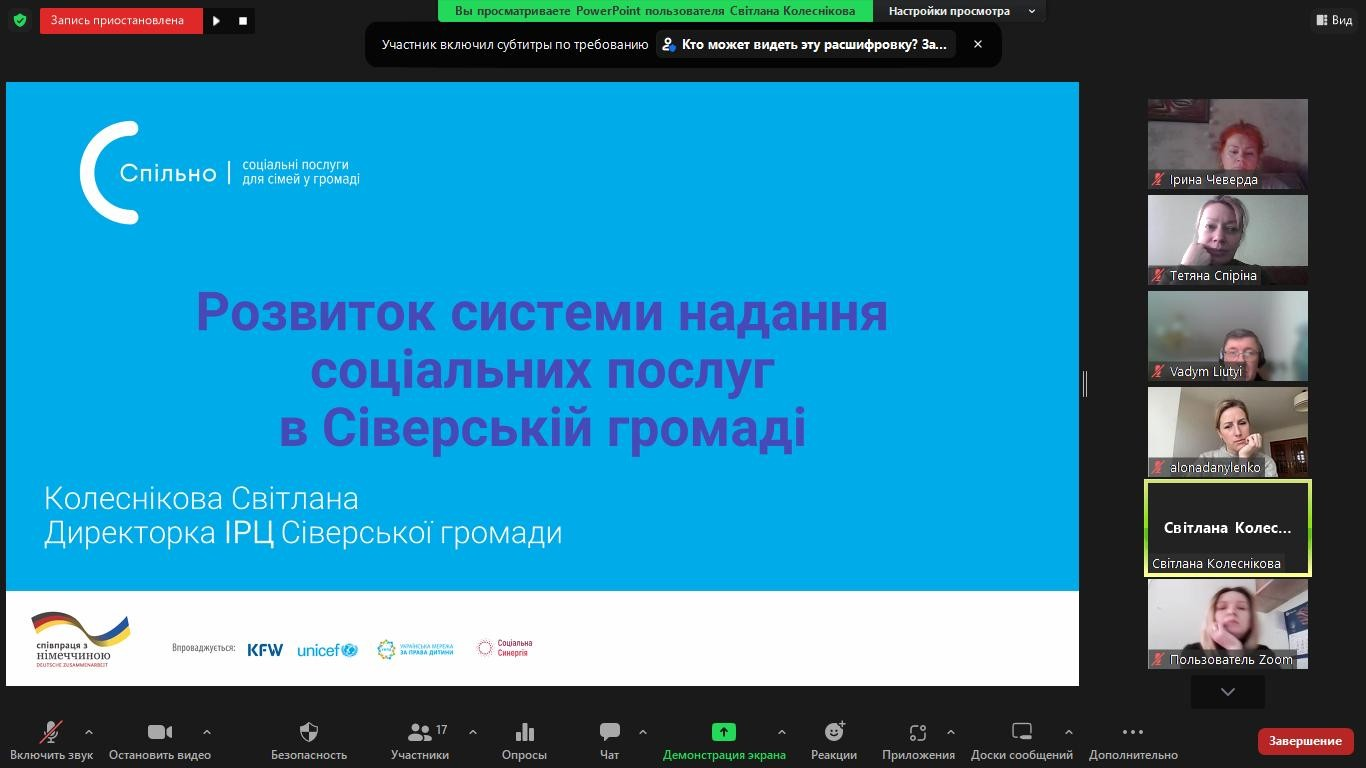Image resolution: width=1366 pixels, height=768 pixels.
Task: Open the Безопасность (Security) menu
Action: coord(308,740)
